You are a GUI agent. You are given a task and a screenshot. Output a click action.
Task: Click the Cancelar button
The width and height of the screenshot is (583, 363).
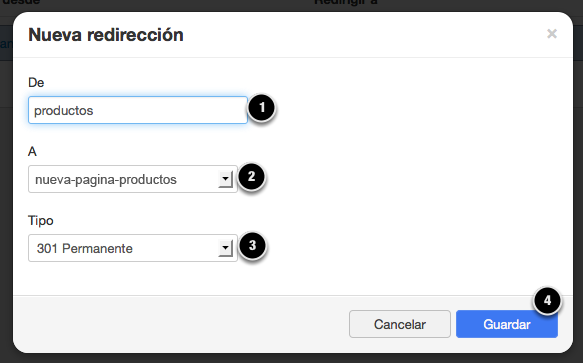tap(400, 324)
